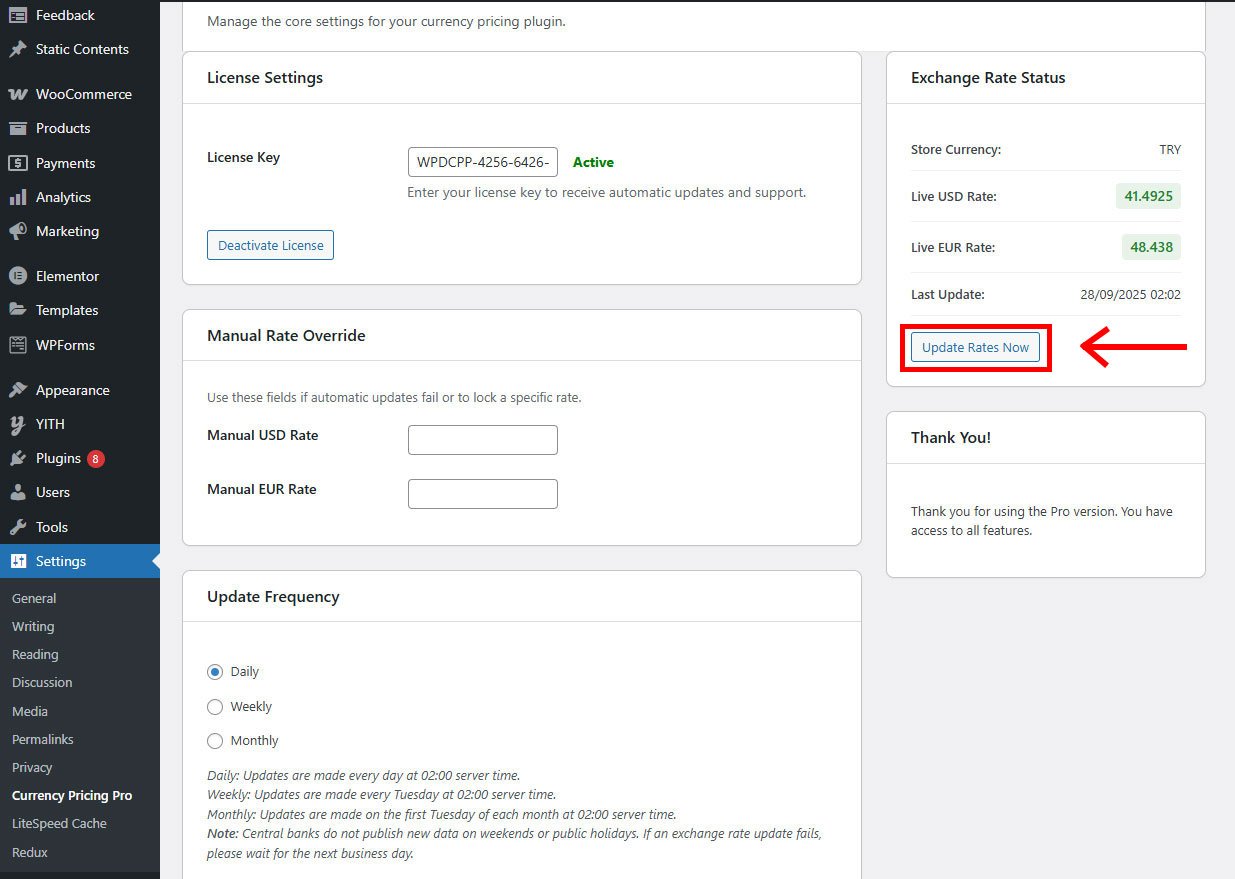Focus the Manual USD Rate field
The height and width of the screenshot is (879, 1235).
pyautogui.click(x=482, y=440)
